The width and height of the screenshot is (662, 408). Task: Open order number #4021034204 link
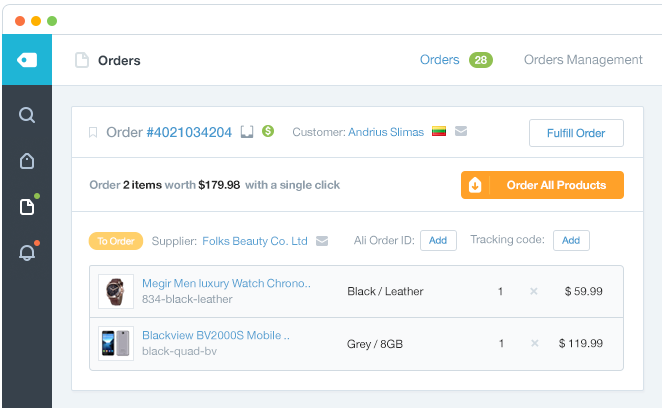click(x=189, y=132)
